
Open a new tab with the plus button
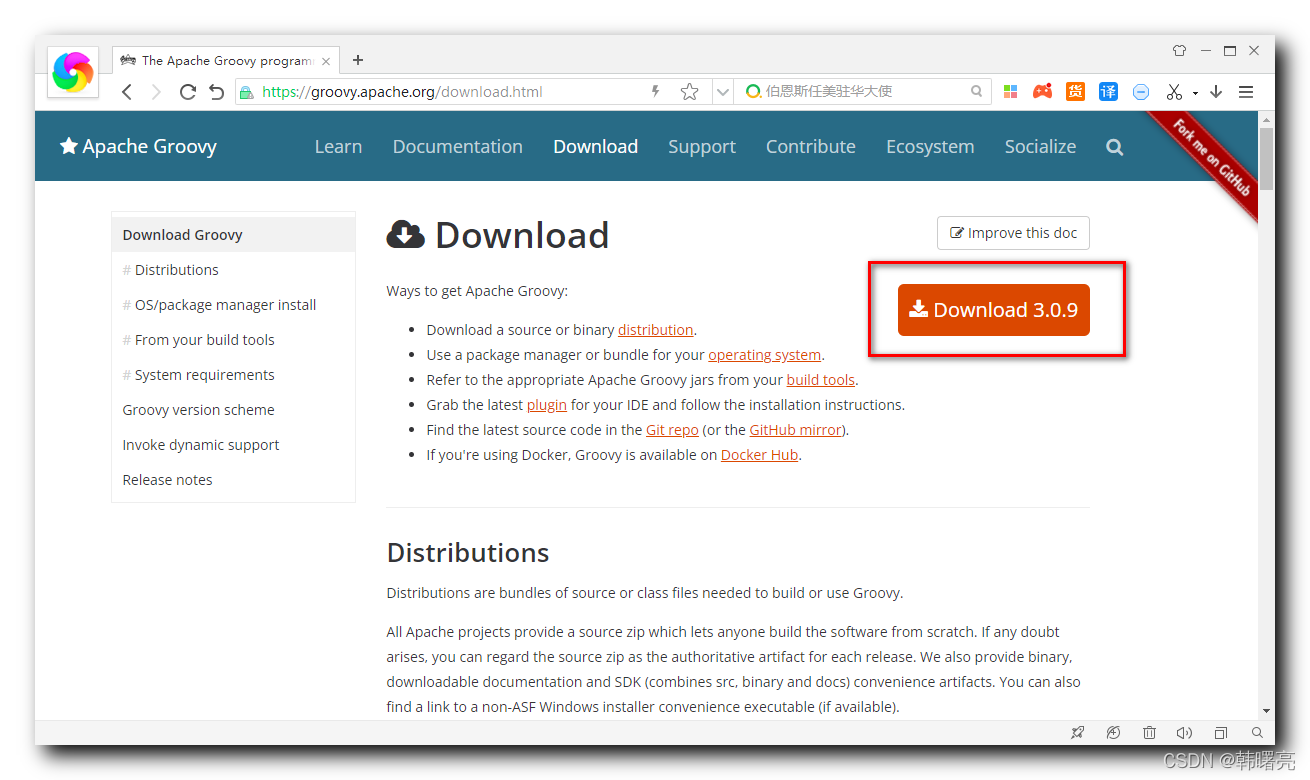pos(358,60)
